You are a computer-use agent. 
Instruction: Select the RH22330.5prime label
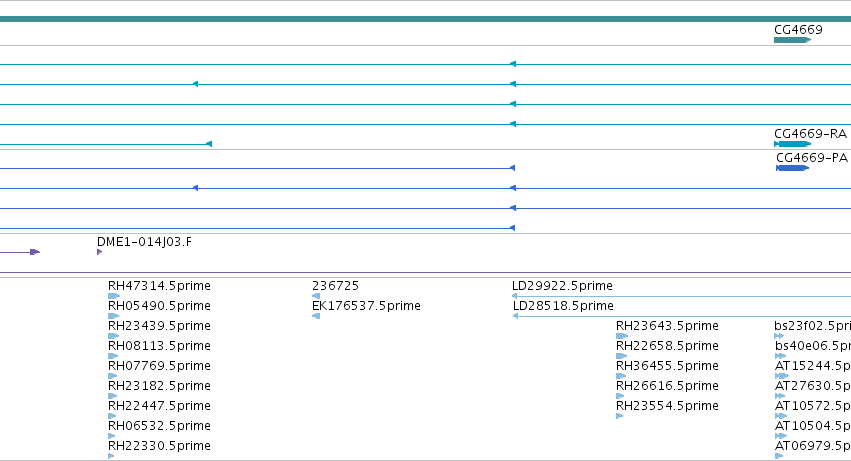[x=159, y=446]
